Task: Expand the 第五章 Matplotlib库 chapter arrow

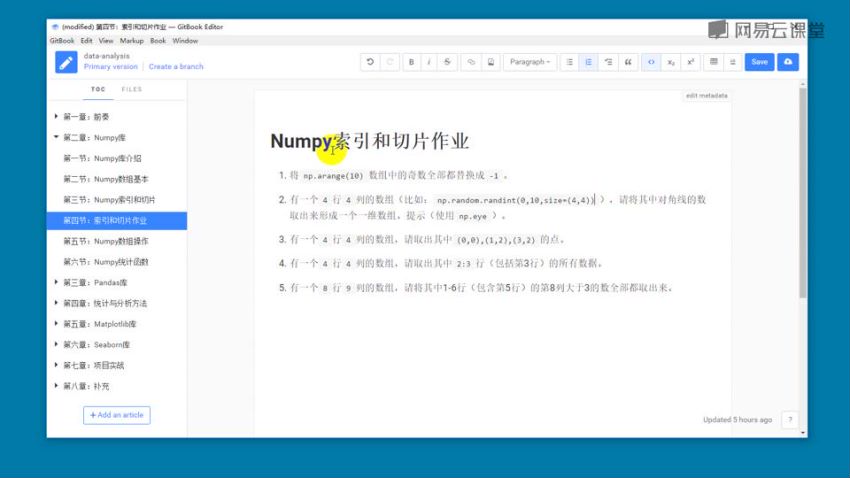Action: click(x=56, y=324)
